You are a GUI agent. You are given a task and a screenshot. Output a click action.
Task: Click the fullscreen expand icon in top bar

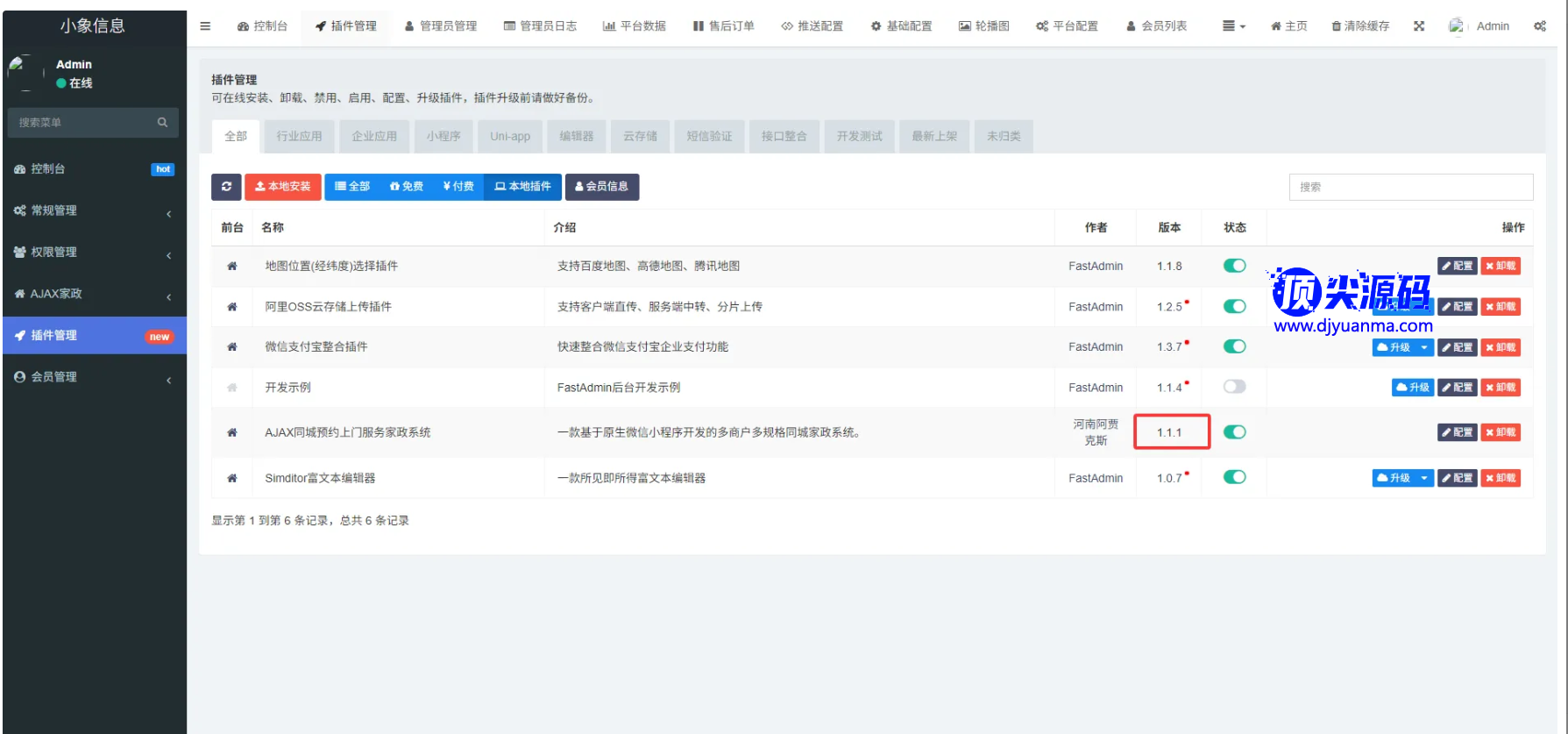1419,26
